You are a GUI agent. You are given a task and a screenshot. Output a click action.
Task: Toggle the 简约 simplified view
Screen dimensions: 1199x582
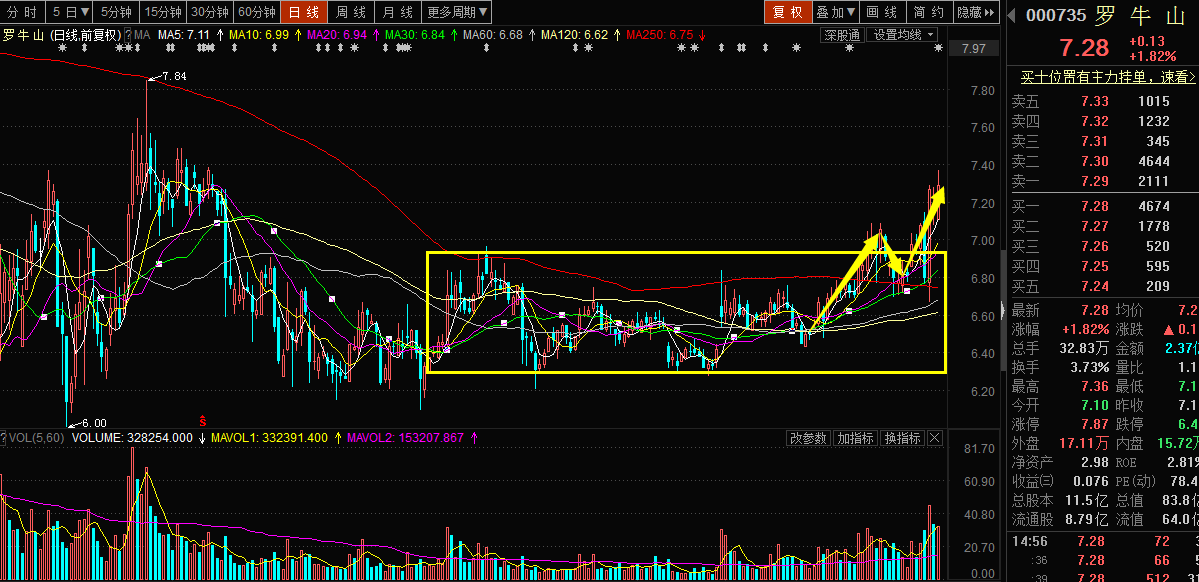[929, 12]
